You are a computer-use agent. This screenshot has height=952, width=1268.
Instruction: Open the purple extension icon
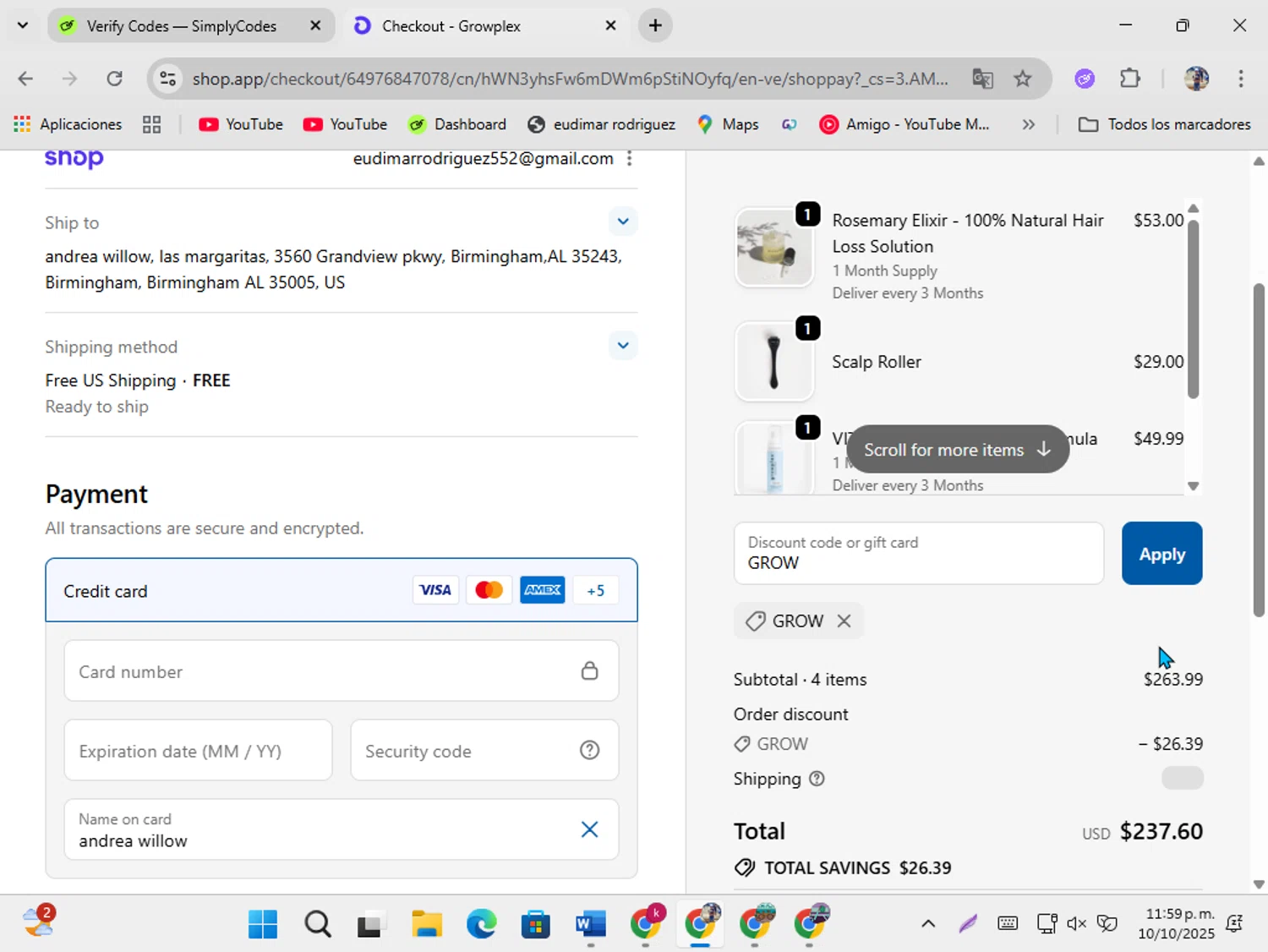point(1085,79)
